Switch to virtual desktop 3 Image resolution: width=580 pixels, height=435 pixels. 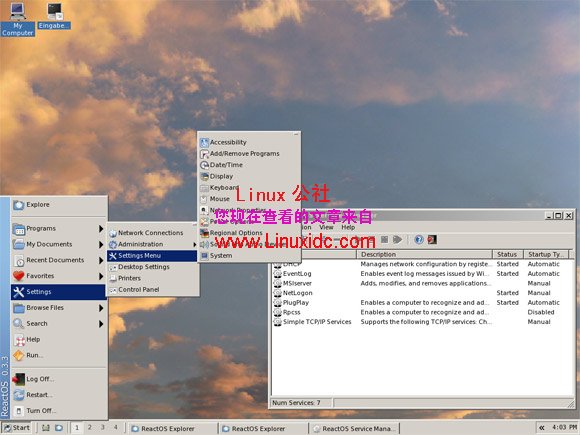(x=102, y=428)
